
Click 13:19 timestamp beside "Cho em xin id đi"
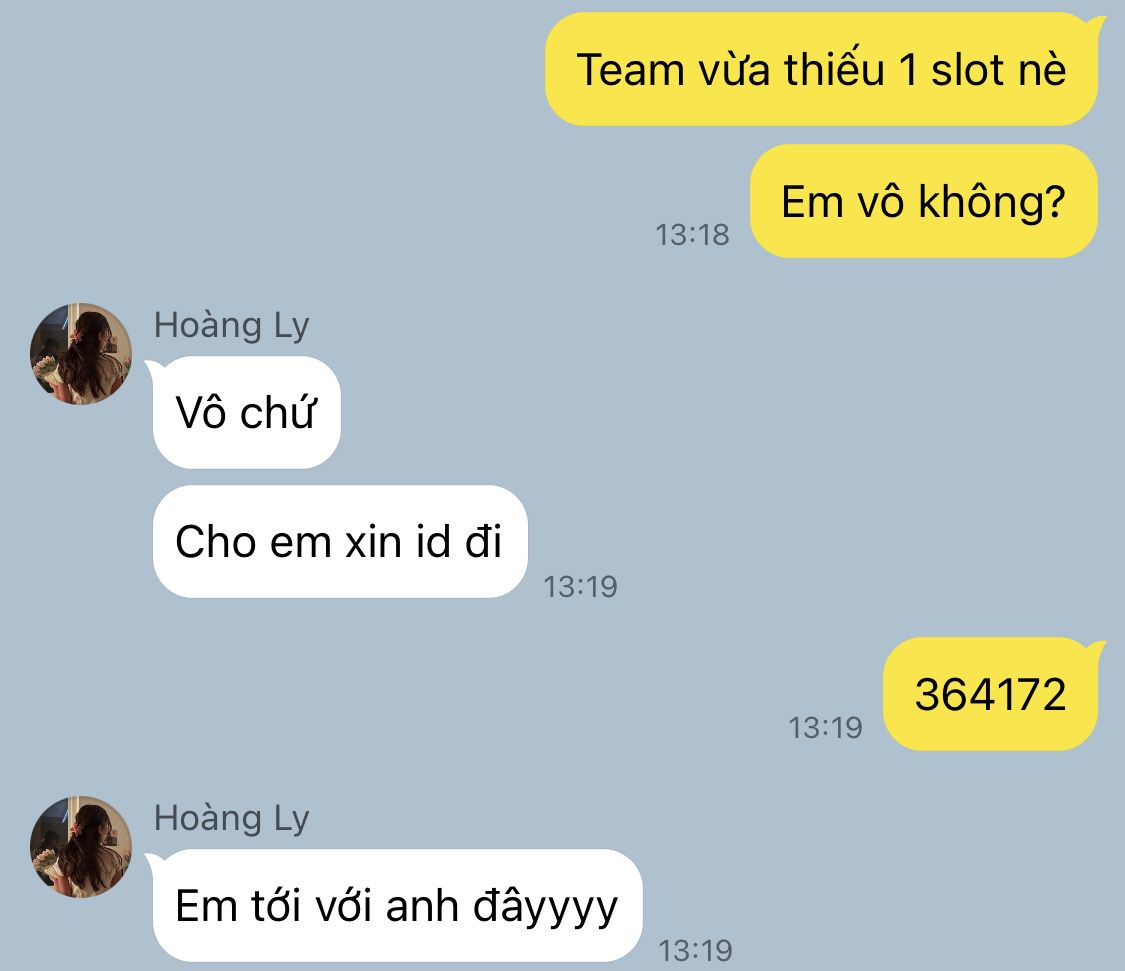580,587
